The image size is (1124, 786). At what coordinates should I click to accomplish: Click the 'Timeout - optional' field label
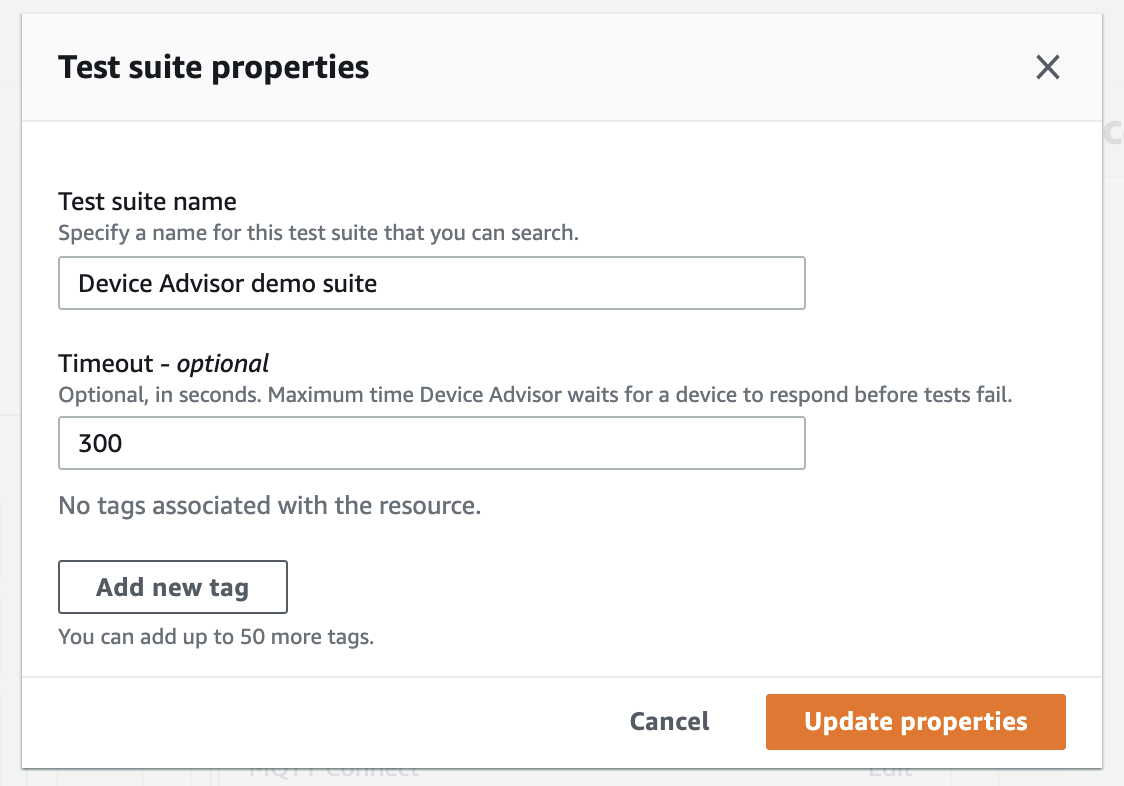[163, 363]
